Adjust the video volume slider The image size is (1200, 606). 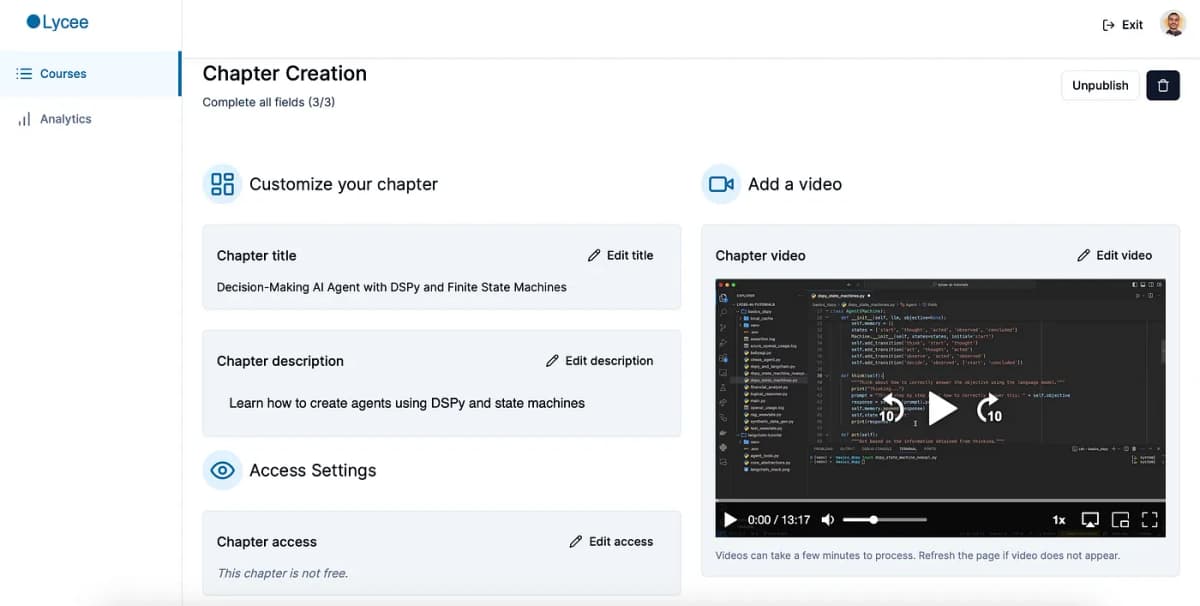pyautogui.click(x=884, y=520)
